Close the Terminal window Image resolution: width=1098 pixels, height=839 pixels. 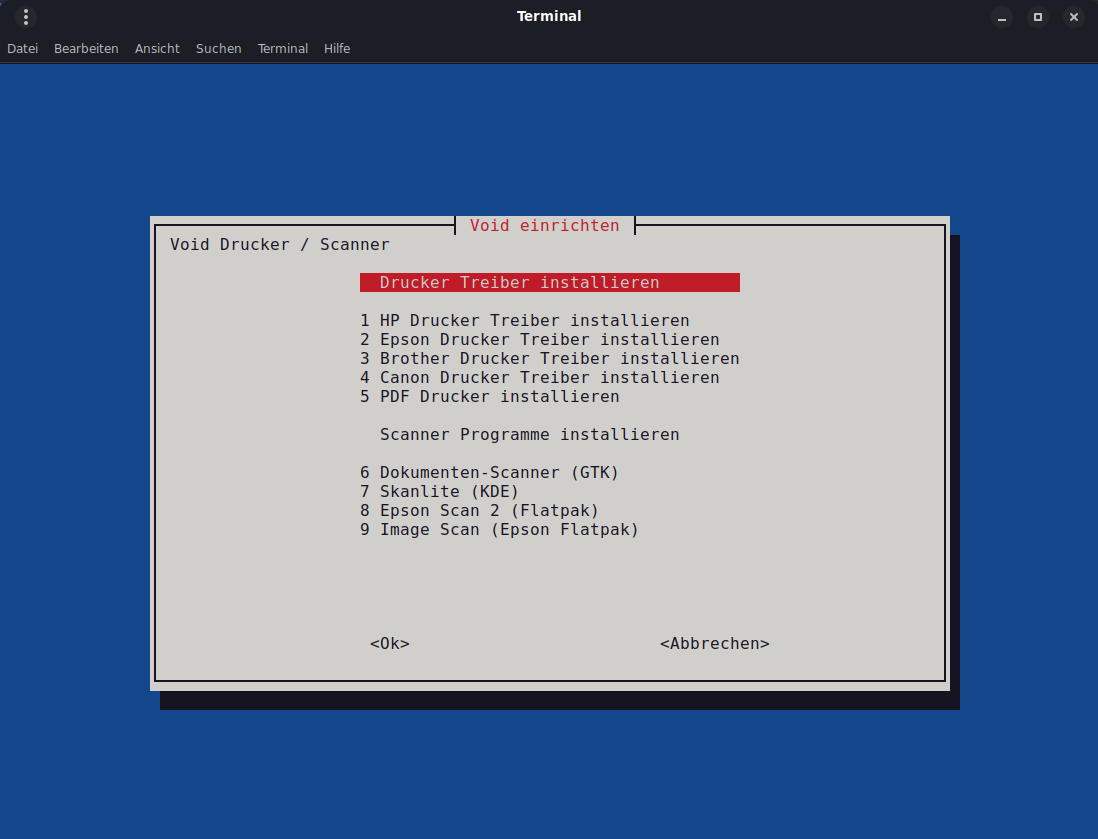point(1073,17)
